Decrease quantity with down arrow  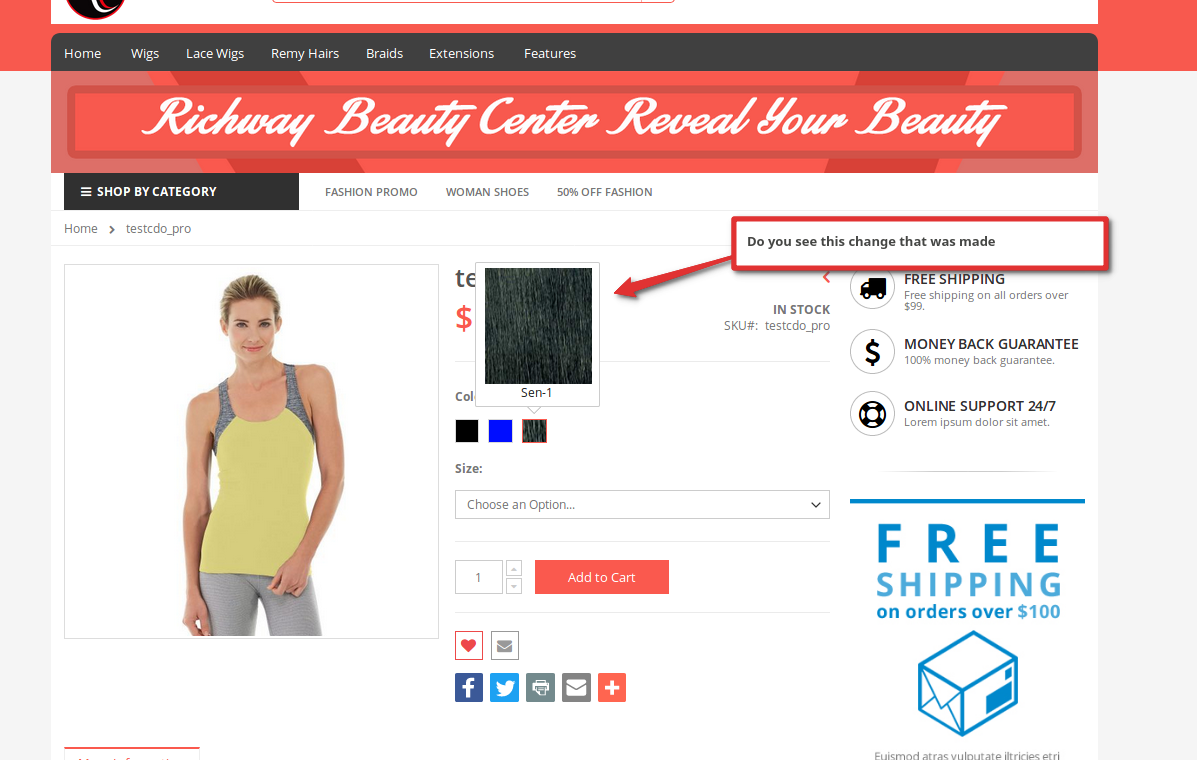(x=514, y=586)
